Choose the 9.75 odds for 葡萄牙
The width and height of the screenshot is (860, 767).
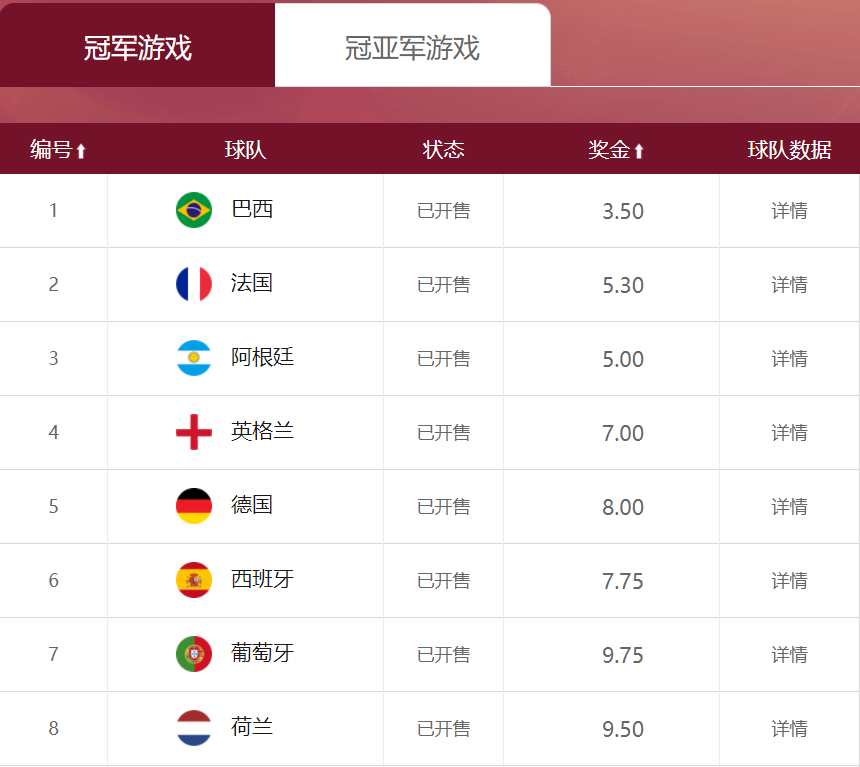click(623, 656)
